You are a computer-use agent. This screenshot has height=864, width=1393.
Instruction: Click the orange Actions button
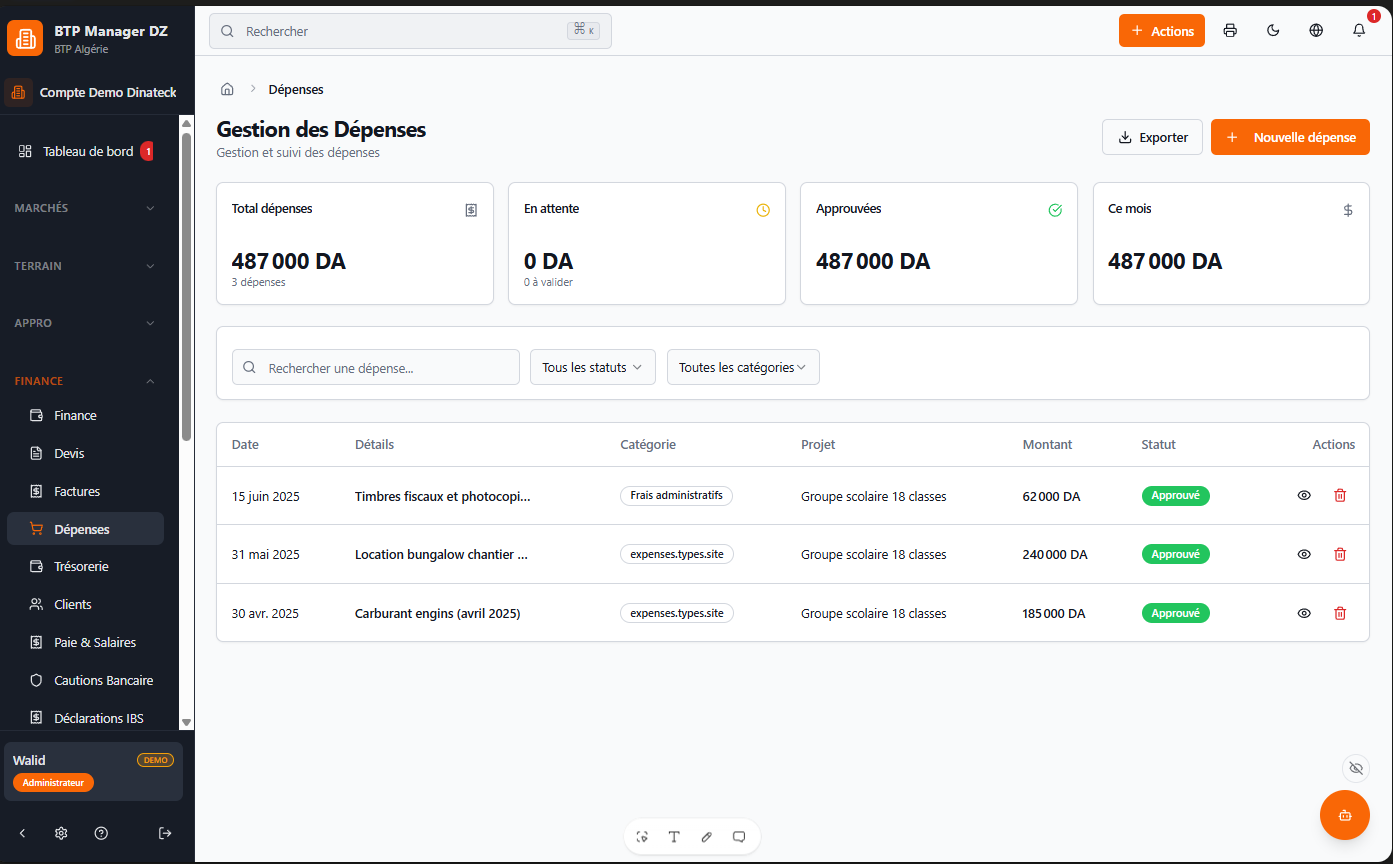(1162, 31)
